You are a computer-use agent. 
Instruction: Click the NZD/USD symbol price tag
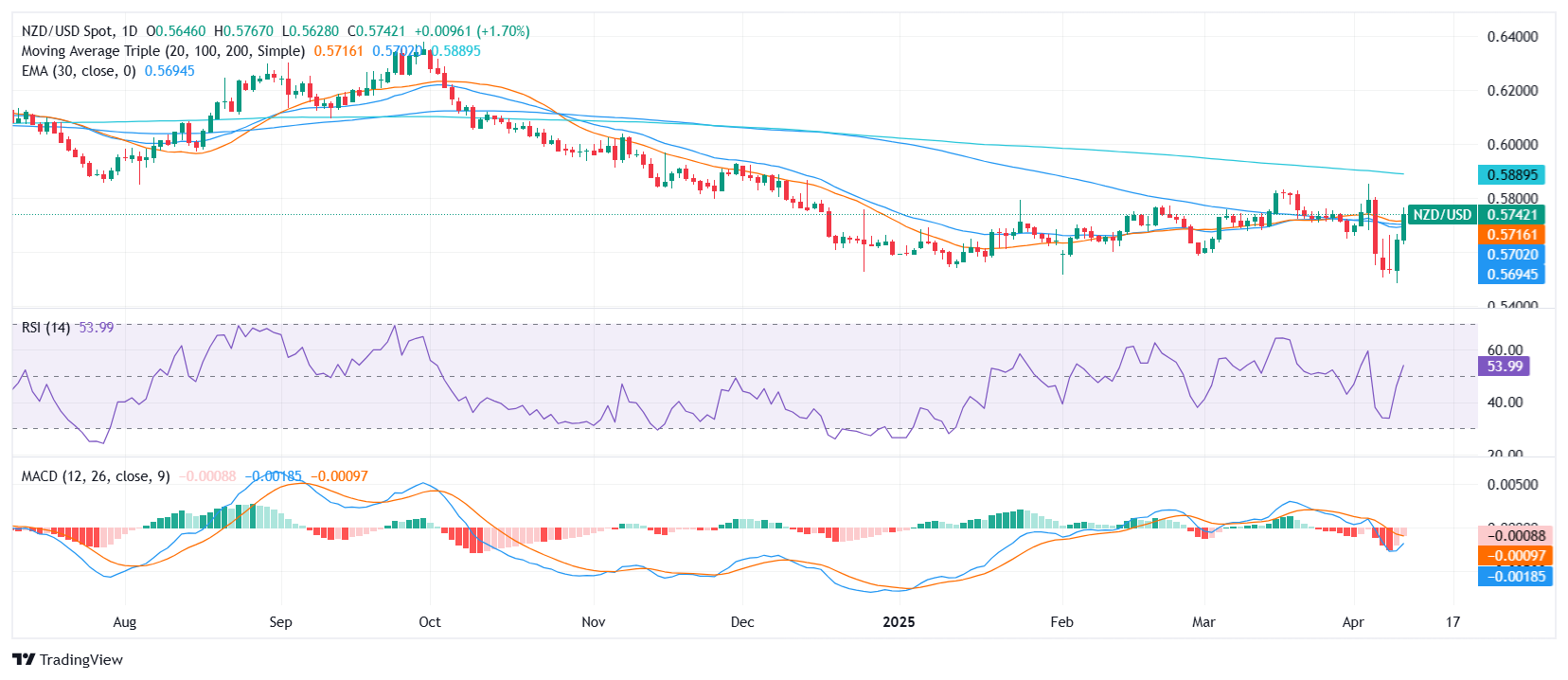click(x=1441, y=215)
